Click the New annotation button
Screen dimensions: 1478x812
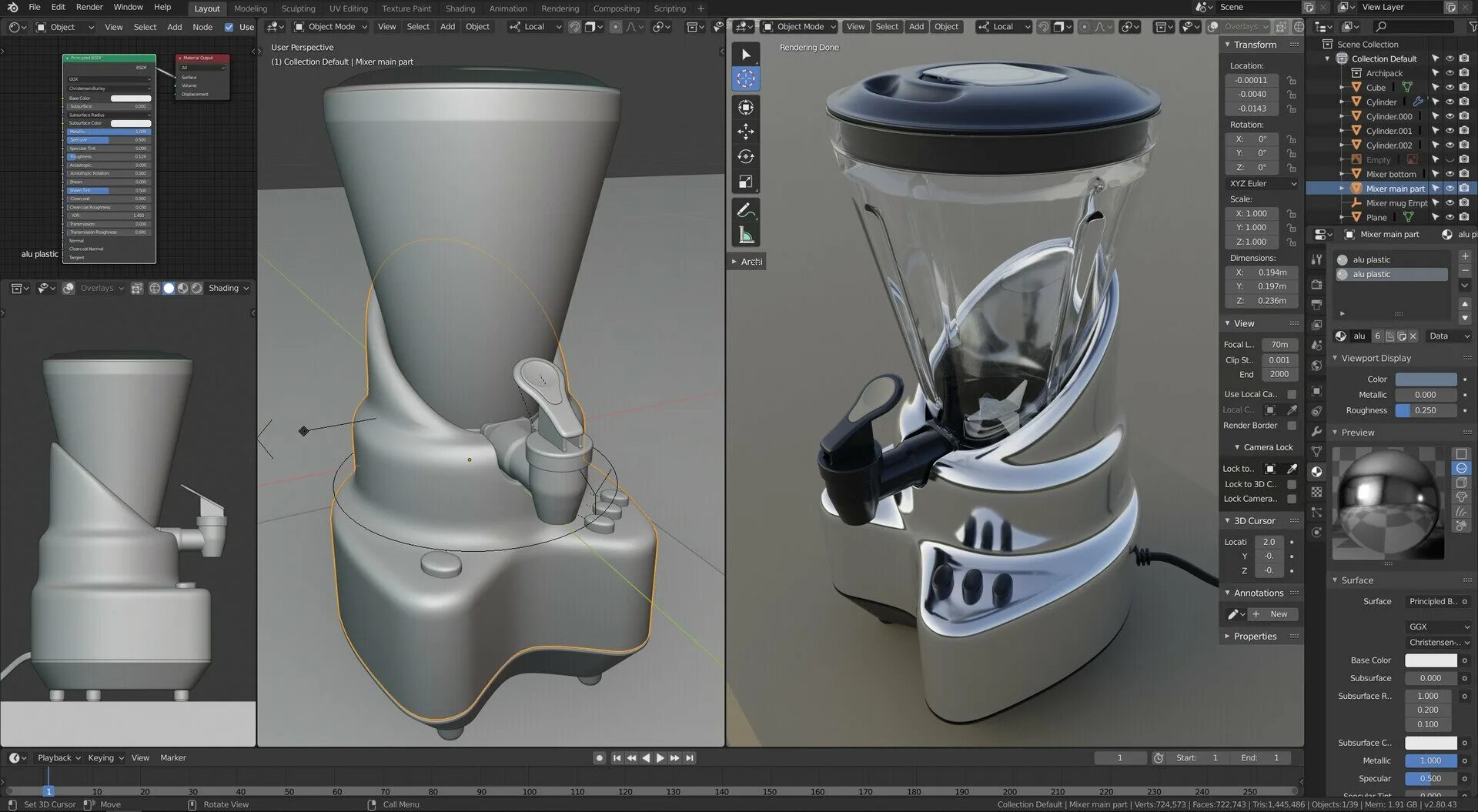pyautogui.click(x=1272, y=614)
